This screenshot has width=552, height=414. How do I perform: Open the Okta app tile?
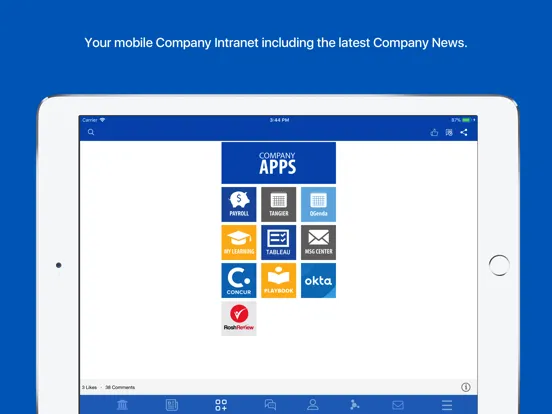click(318, 280)
